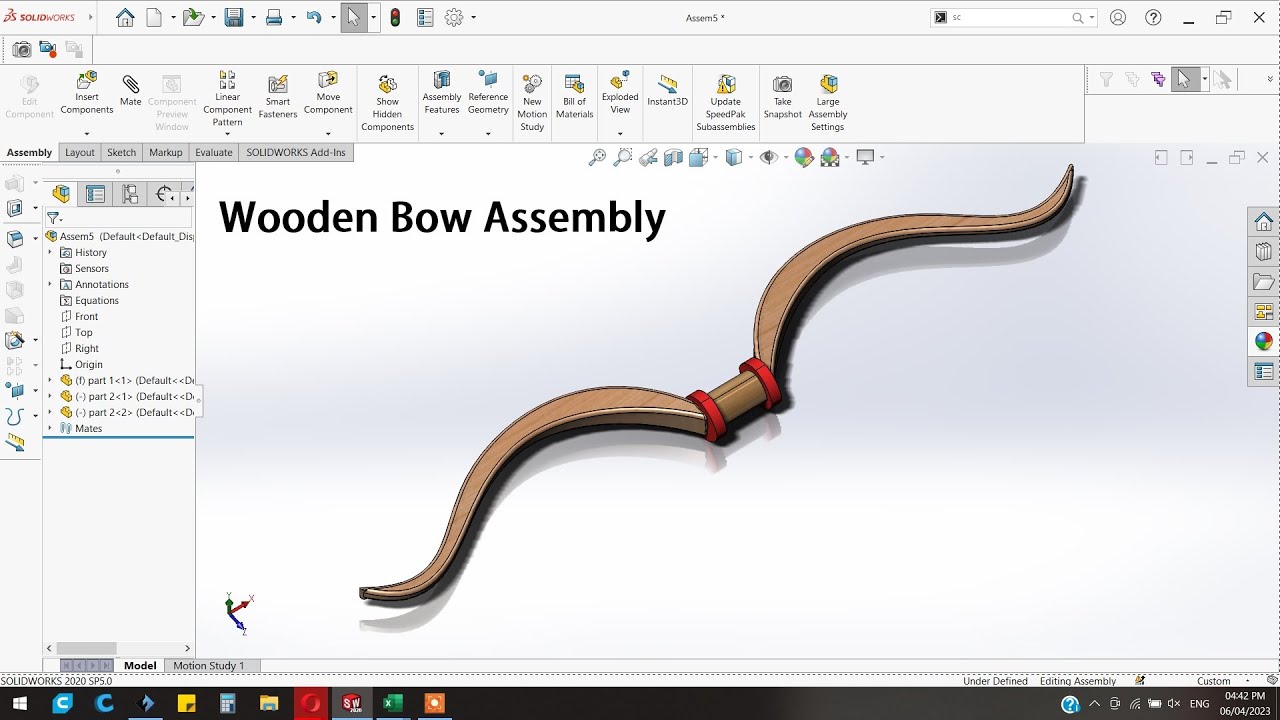
Task: Open the Assembly Features dropdown arrow
Action: 442,133
